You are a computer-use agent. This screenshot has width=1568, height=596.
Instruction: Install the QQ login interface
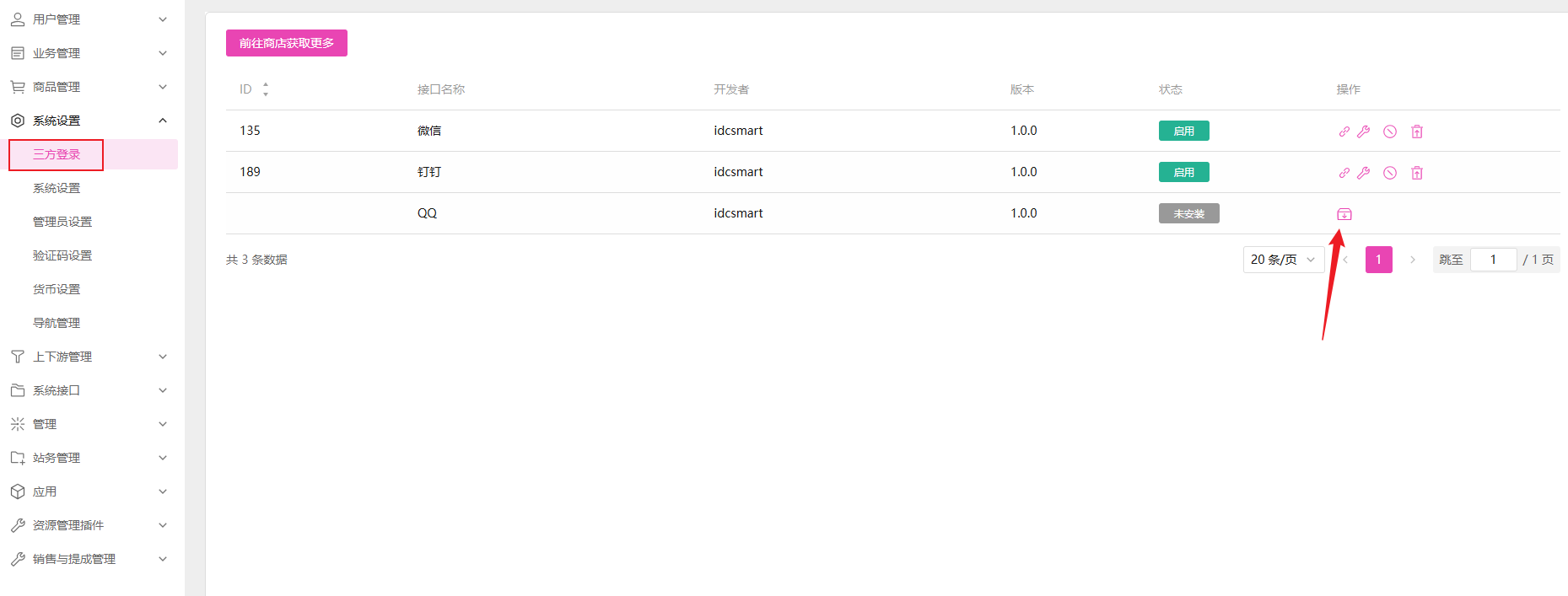[1344, 214]
